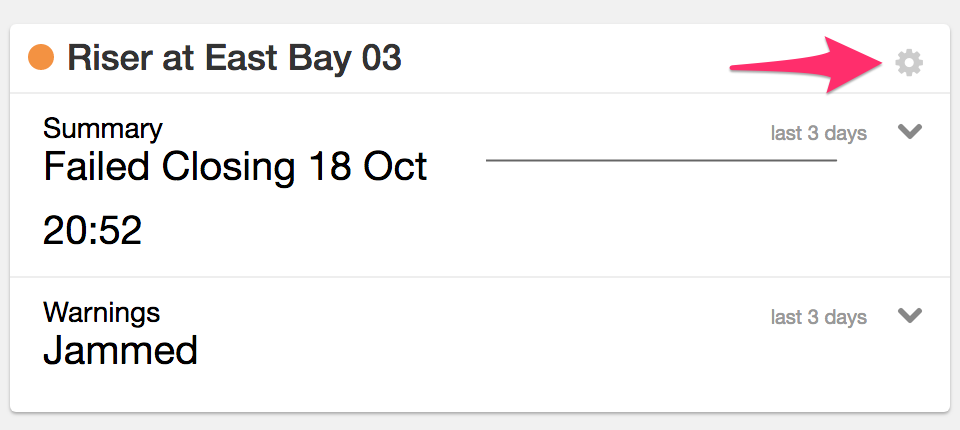Open Summary's "last 3 days" range
The image size is (960, 430).
(x=818, y=133)
